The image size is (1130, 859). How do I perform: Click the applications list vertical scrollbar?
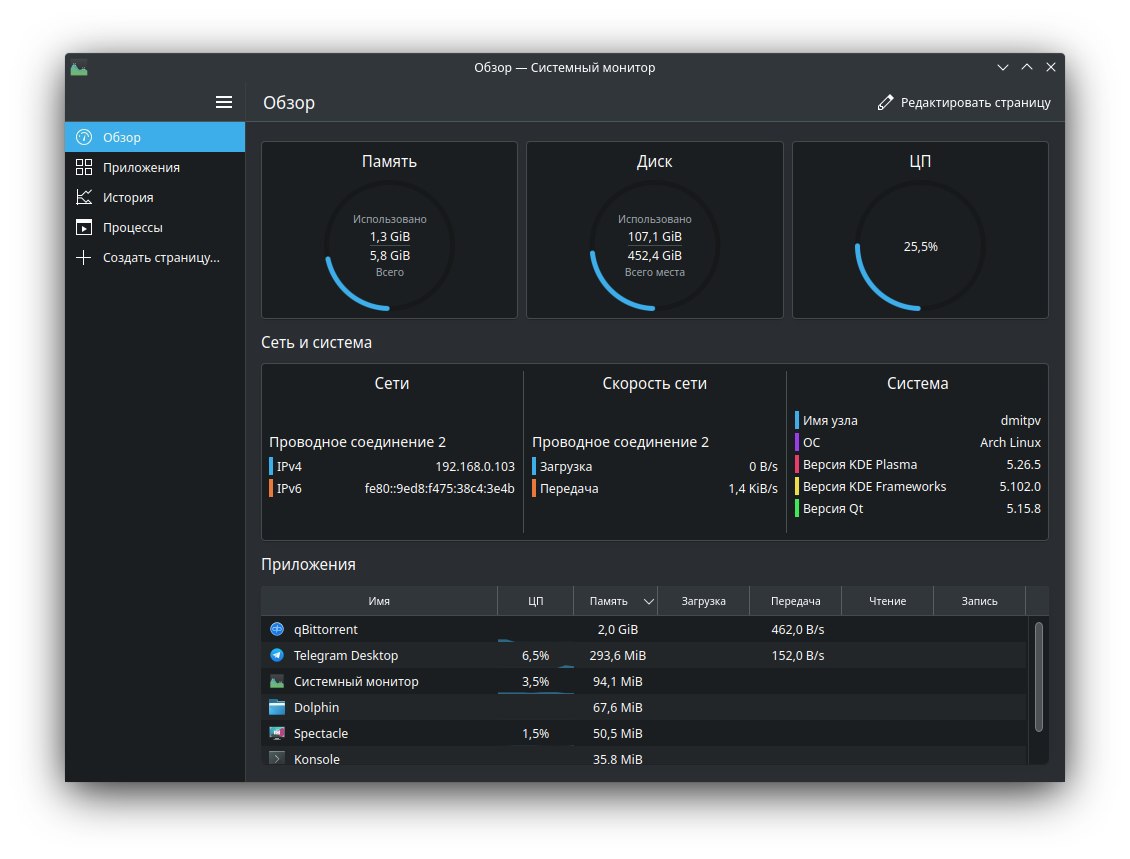click(x=1038, y=676)
